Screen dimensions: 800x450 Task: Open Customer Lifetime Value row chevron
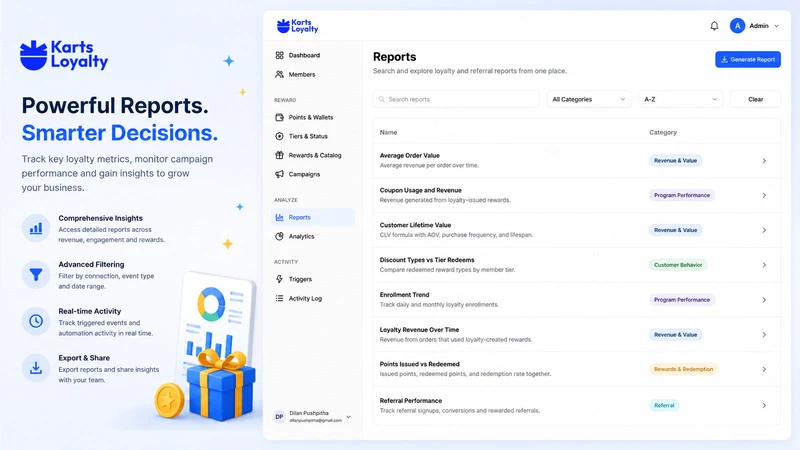[x=764, y=230]
